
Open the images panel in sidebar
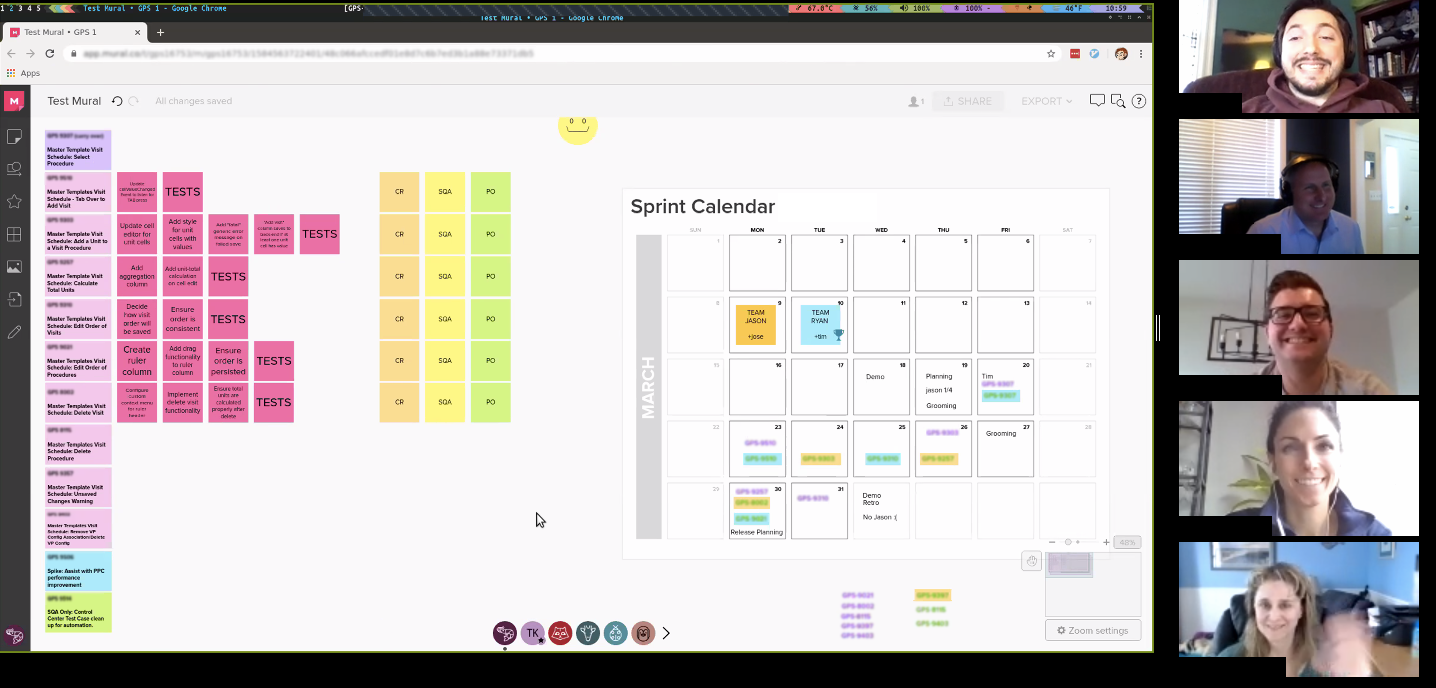coord(14,267)
